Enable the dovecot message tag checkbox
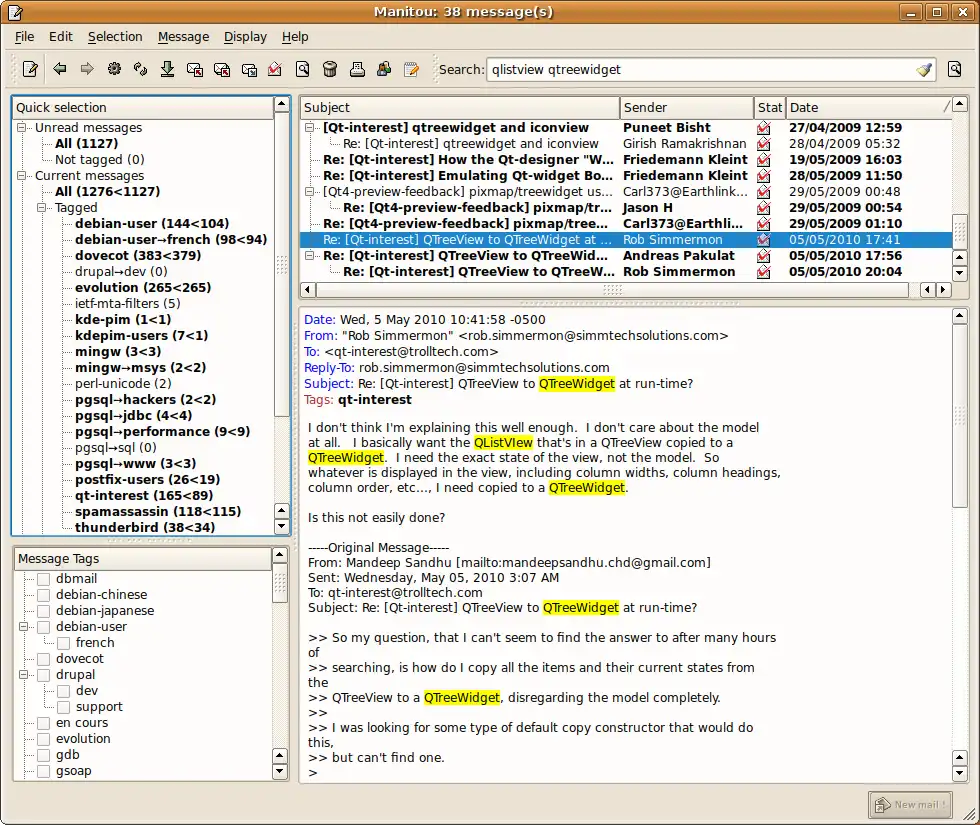The image size is (980, 825). [x=43, y=659]
